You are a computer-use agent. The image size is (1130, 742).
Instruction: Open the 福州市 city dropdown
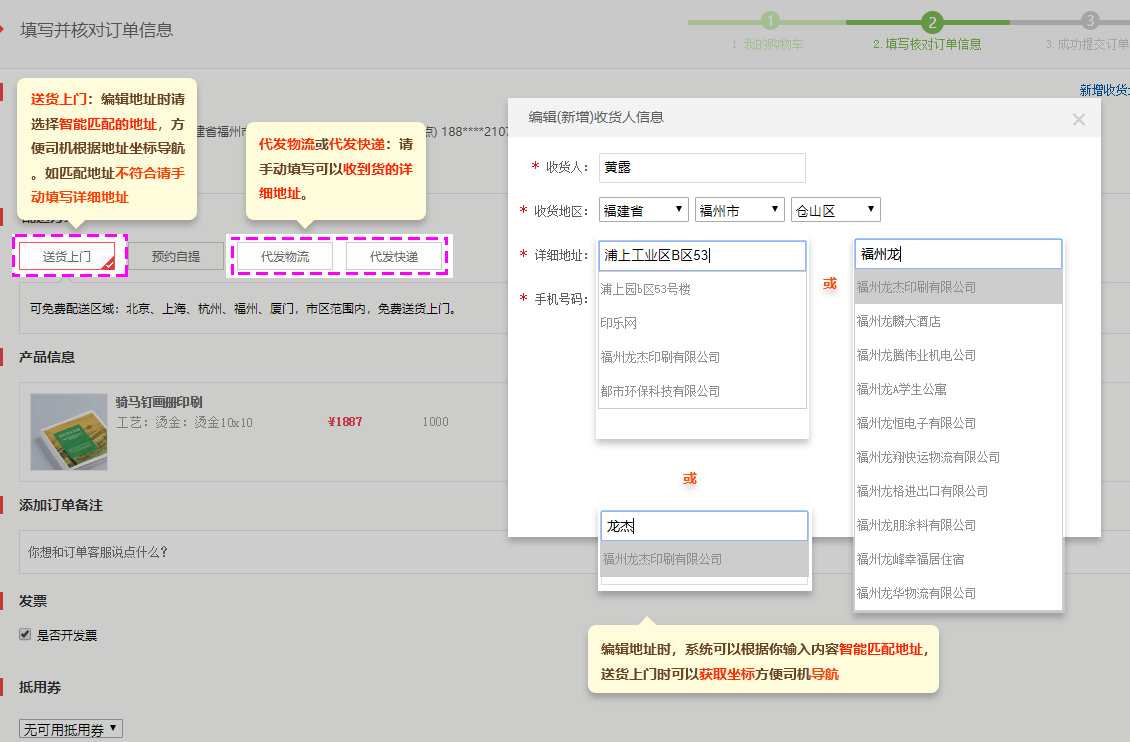tap(740, 210)
